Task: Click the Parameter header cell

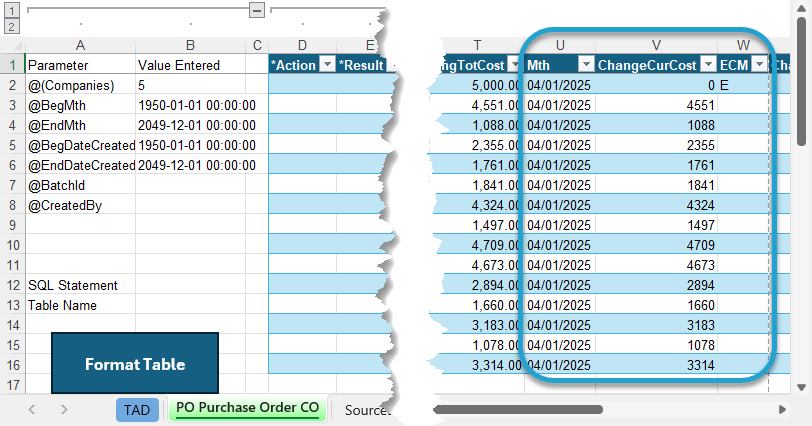Action: pos(80,65)
